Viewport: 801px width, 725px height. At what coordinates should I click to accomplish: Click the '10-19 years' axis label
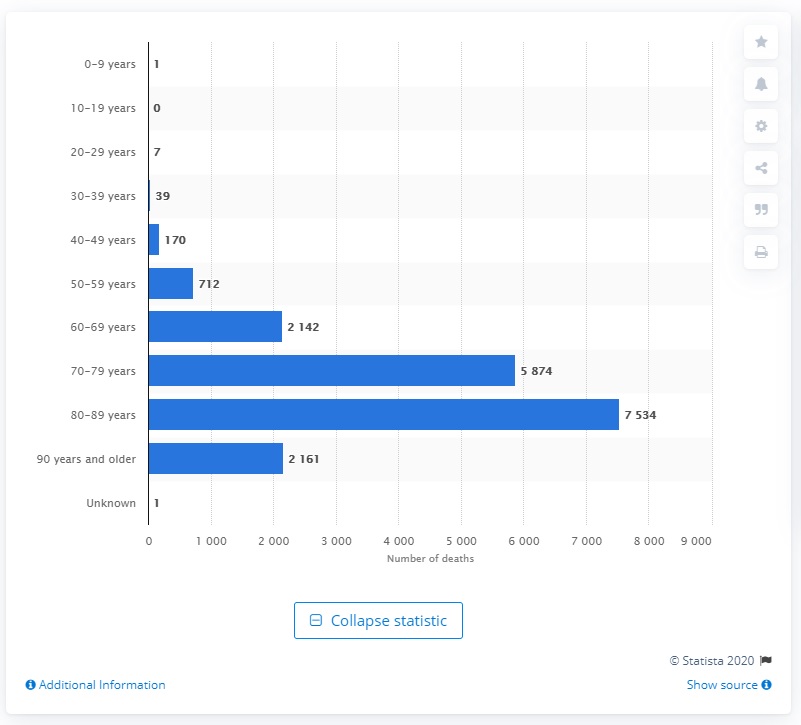(103, 108)
